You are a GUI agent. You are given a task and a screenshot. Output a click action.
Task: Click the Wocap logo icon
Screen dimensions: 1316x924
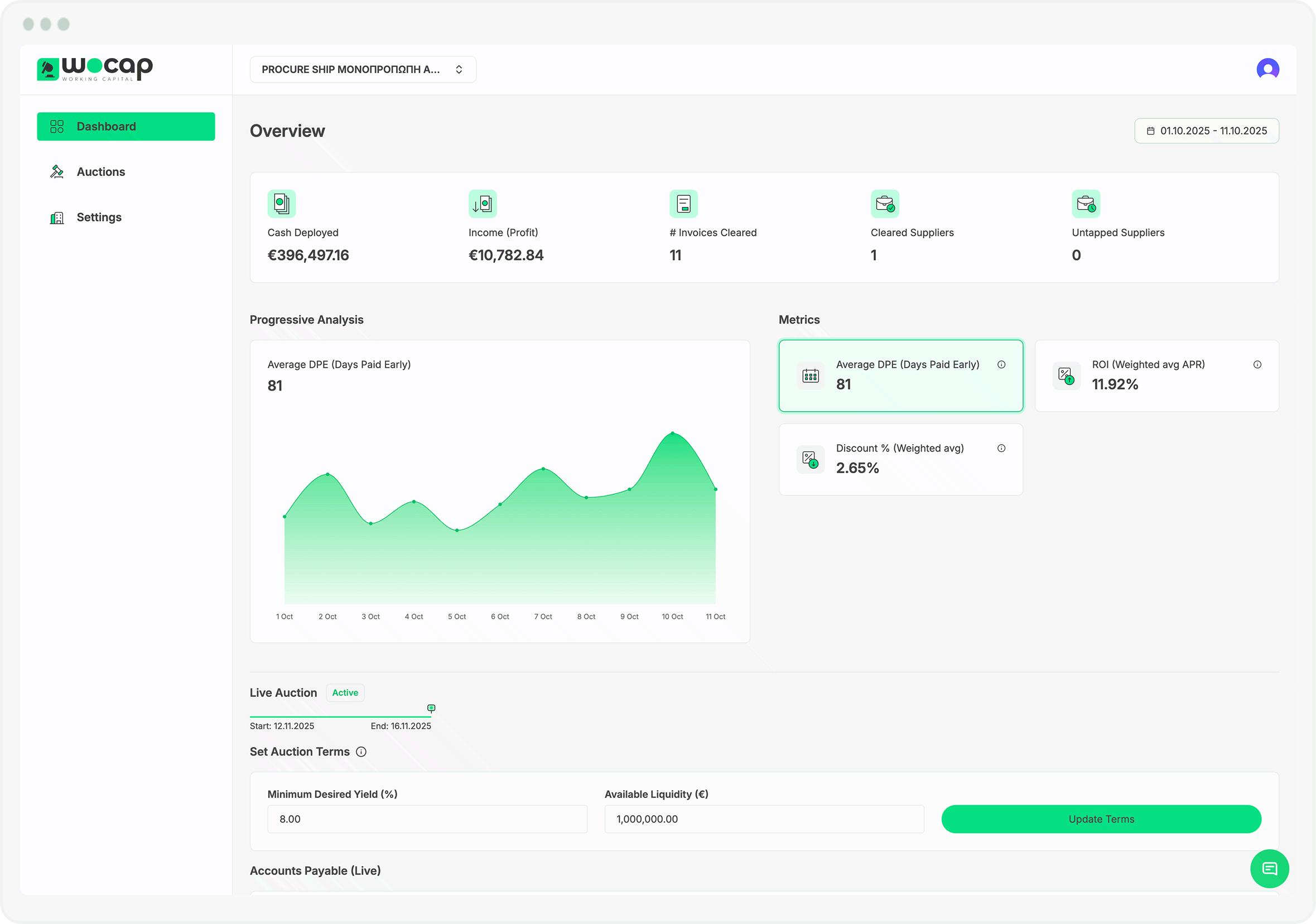pyautogui.click(x=48, y=69)
